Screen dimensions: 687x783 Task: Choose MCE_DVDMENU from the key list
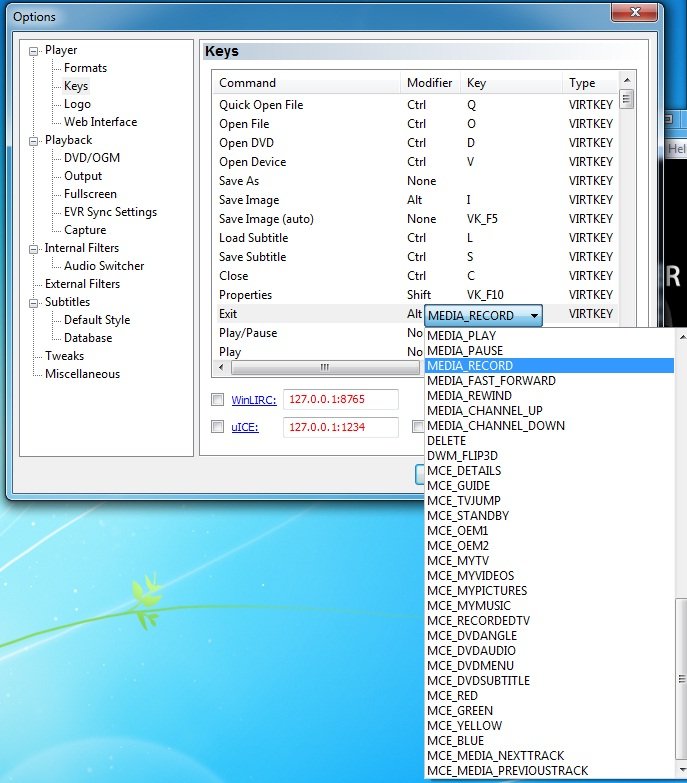(x=549, y=665)
